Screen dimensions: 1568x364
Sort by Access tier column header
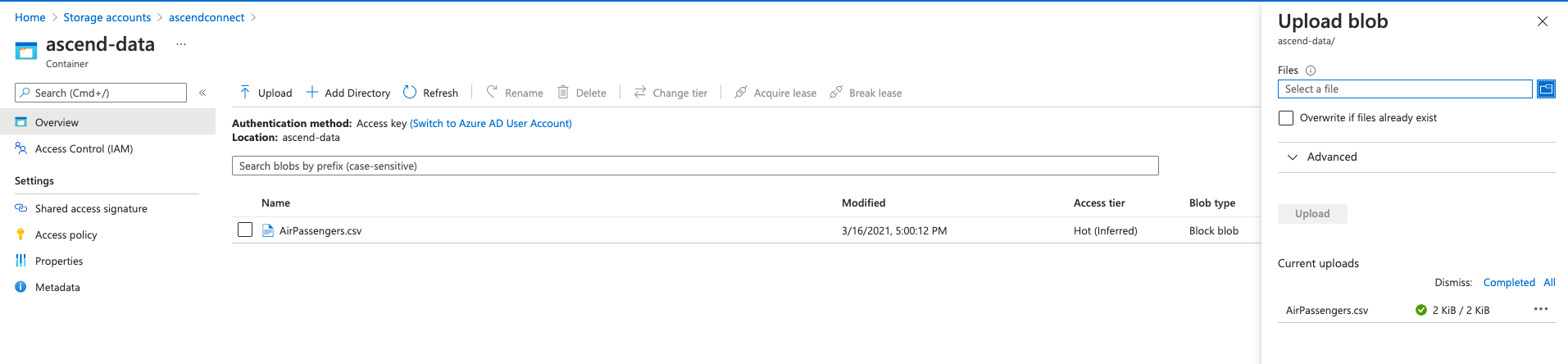point(1099,202)
